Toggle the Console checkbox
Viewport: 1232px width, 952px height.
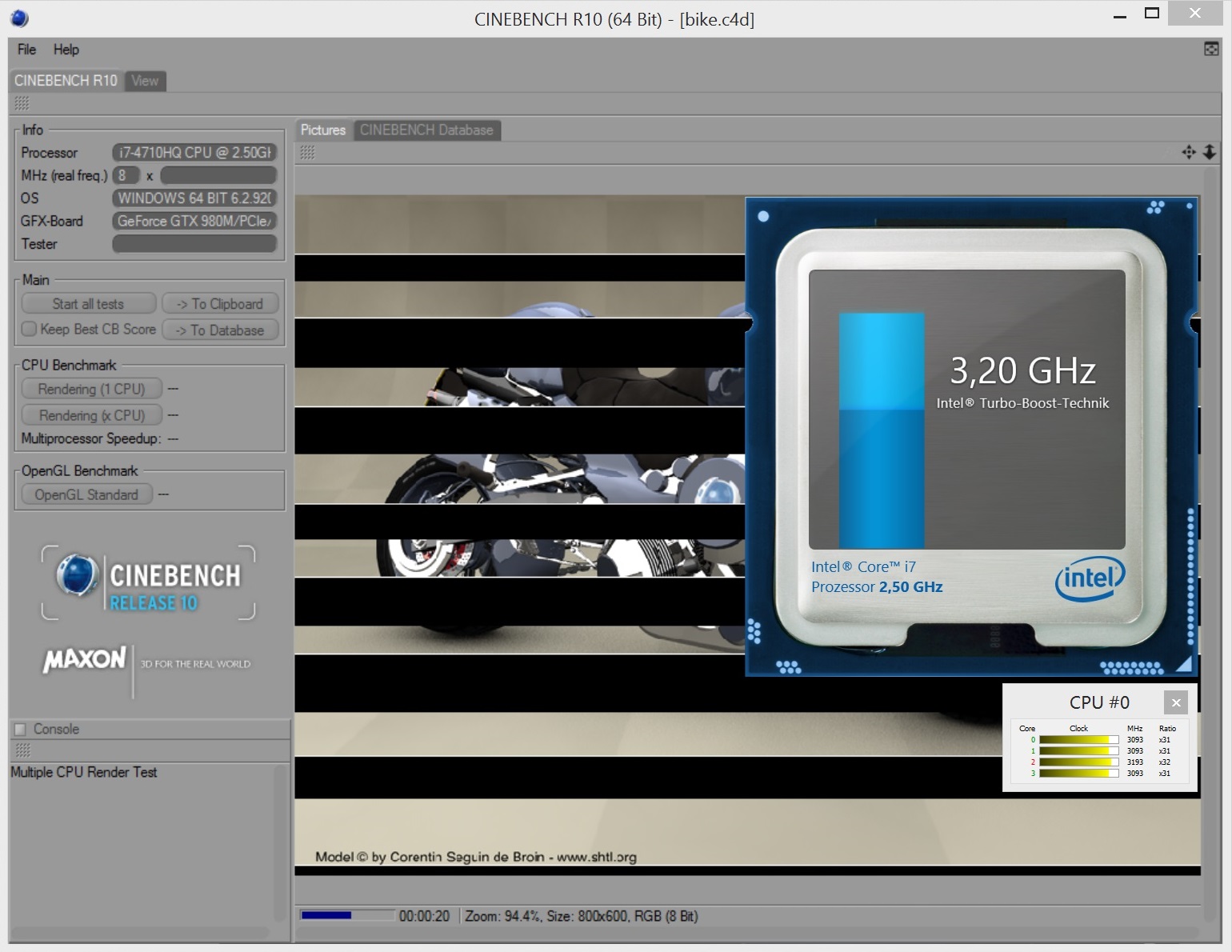(x=20, y=729)
